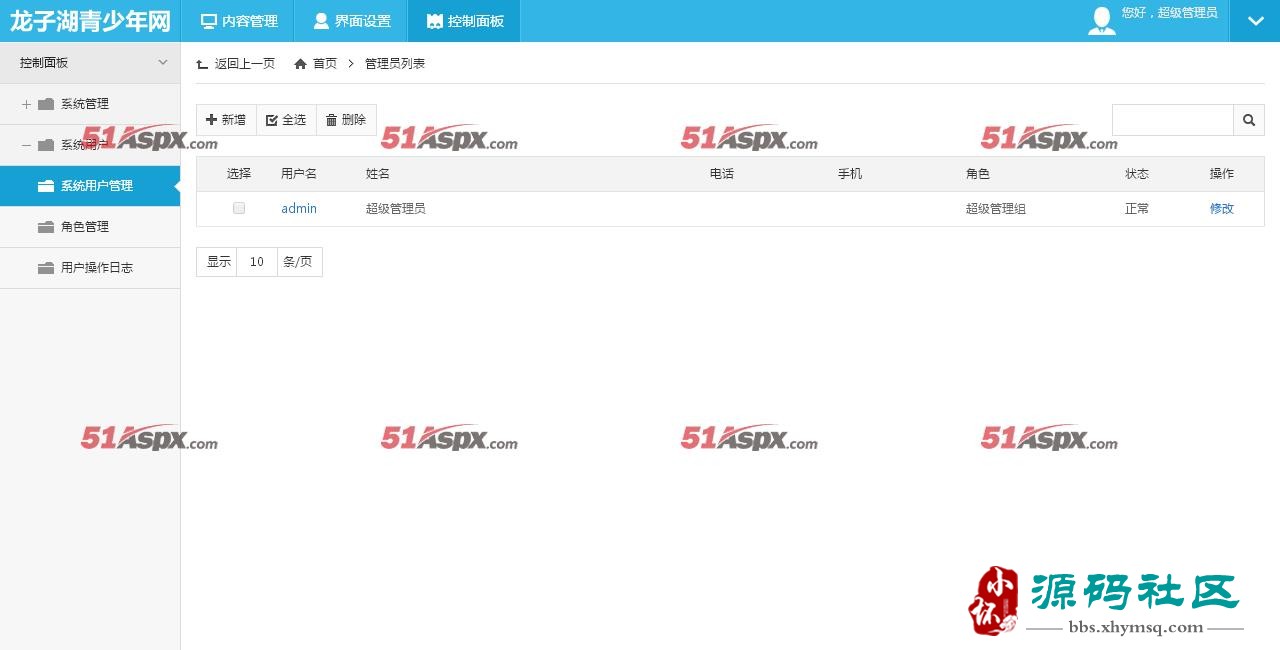The width and height of the screenshot is (1280, 650).
Task: Click the monitor icon beside 内容管理
Action: [209, 21]
